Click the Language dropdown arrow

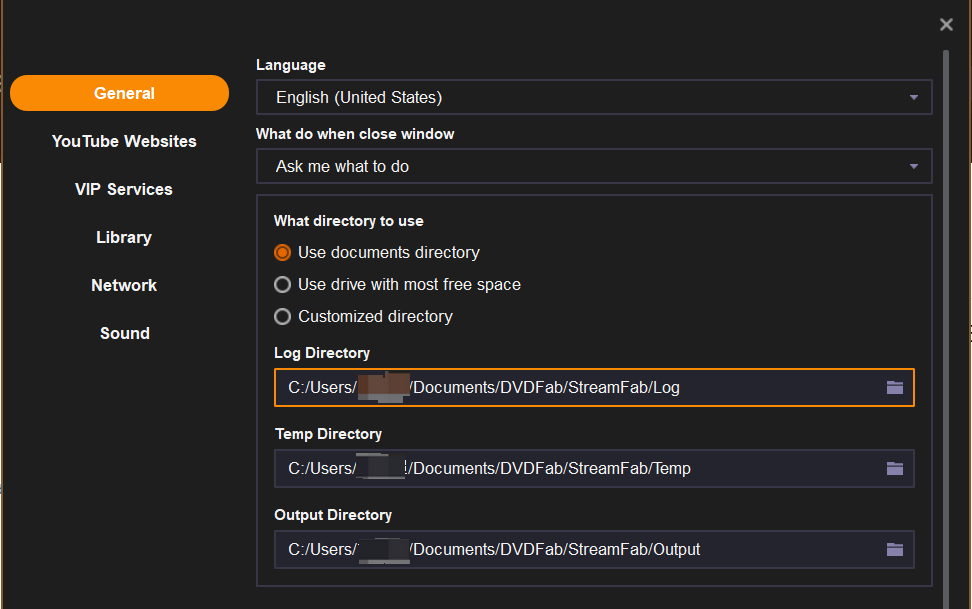point(914,97)
